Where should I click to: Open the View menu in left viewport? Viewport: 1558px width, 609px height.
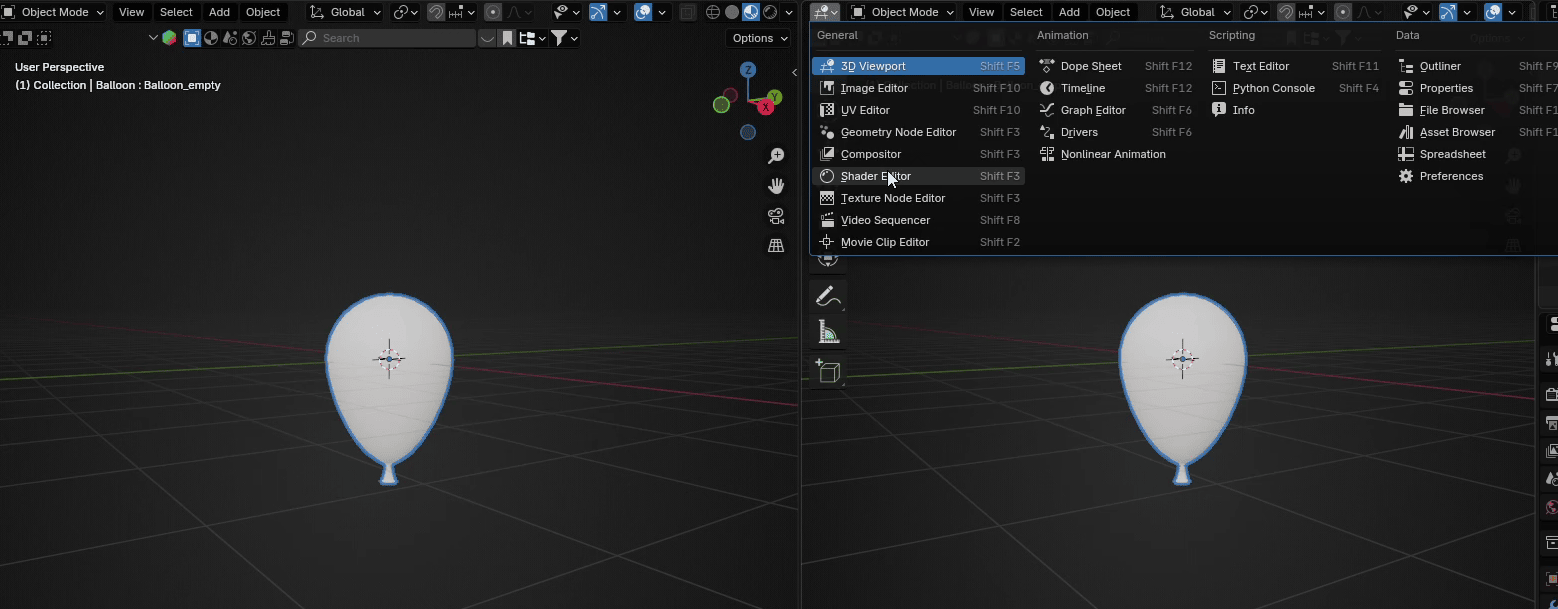pyautogui.click(x=131, y=12)
